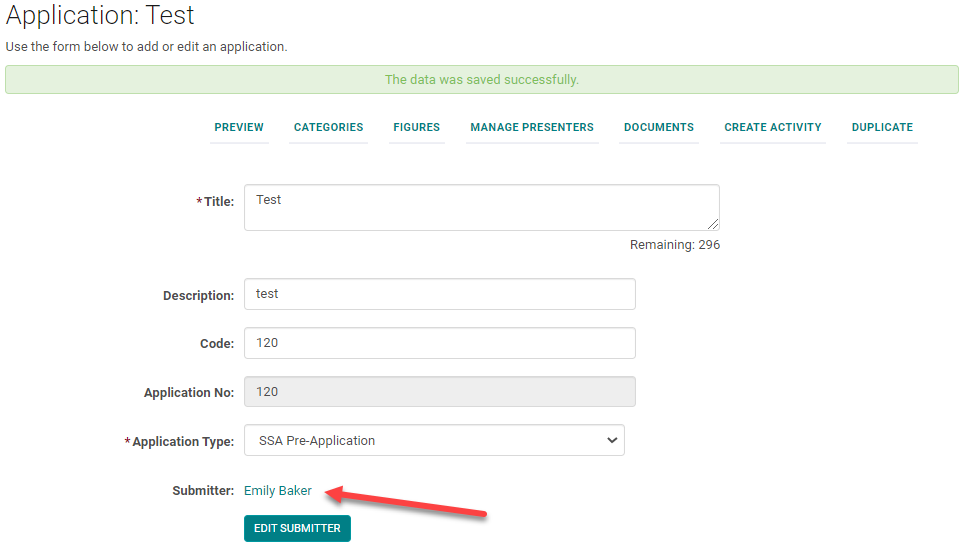This screenshot has width=968, height=549.
Task: Open Manage Presenters
Action: pyautogui.click(x=532, y=127)
